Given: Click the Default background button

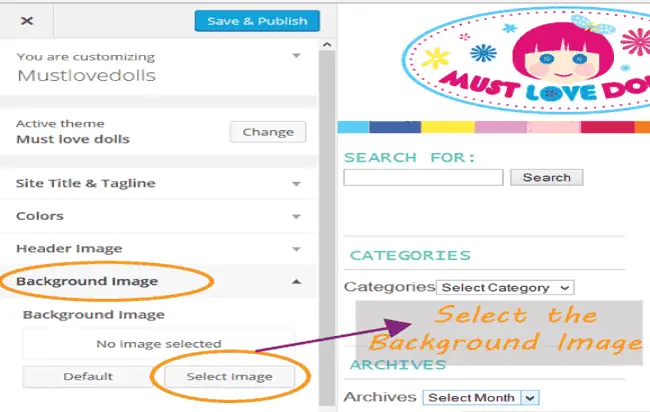Looking at the screenshot, I should coord(87,376).
